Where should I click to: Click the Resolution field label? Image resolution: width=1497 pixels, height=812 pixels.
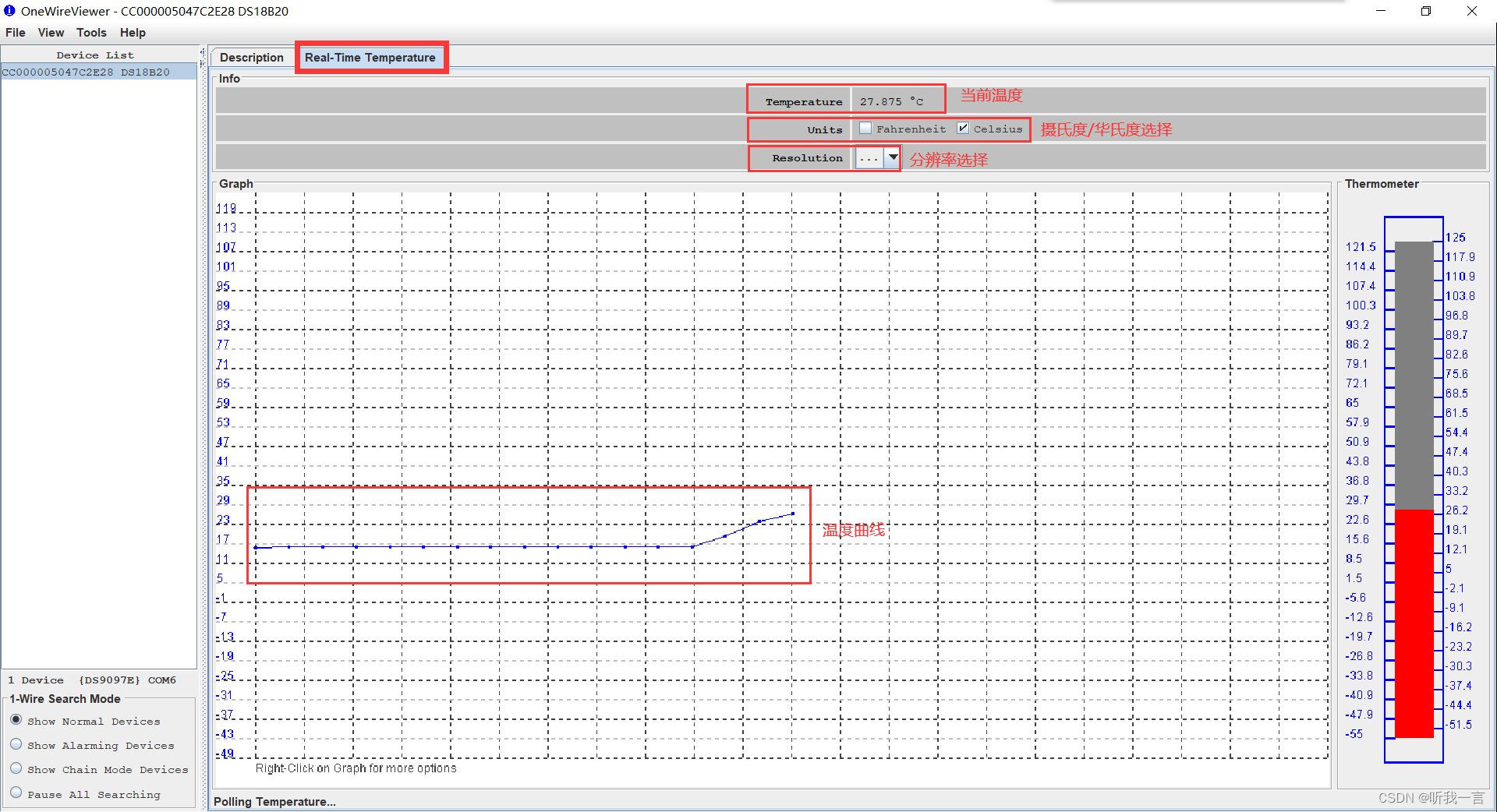coord(807,157)
